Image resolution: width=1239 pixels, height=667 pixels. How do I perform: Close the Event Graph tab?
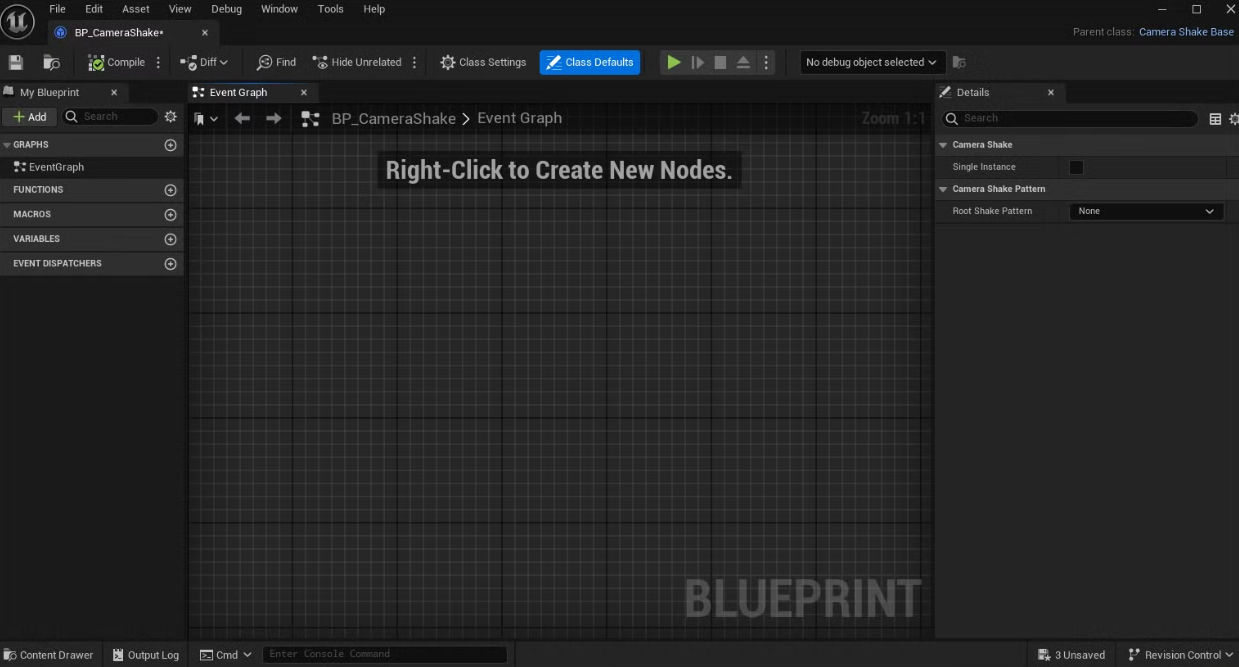coord(304,92)
